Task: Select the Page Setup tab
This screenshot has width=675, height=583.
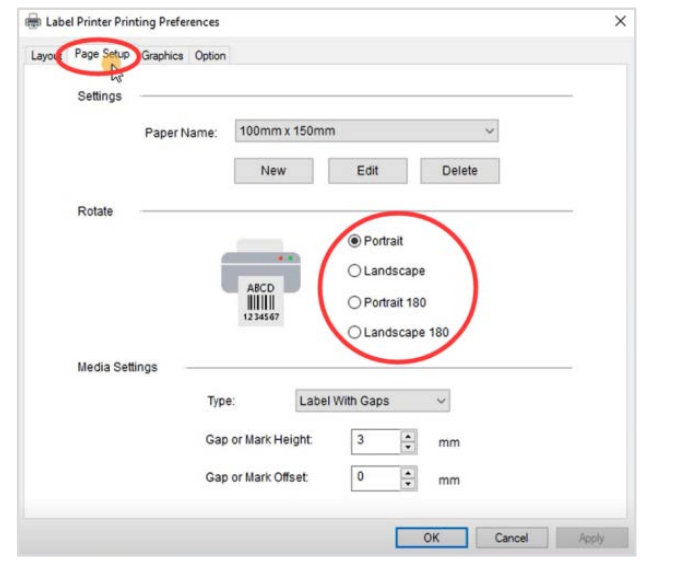Action: (101, 54)
